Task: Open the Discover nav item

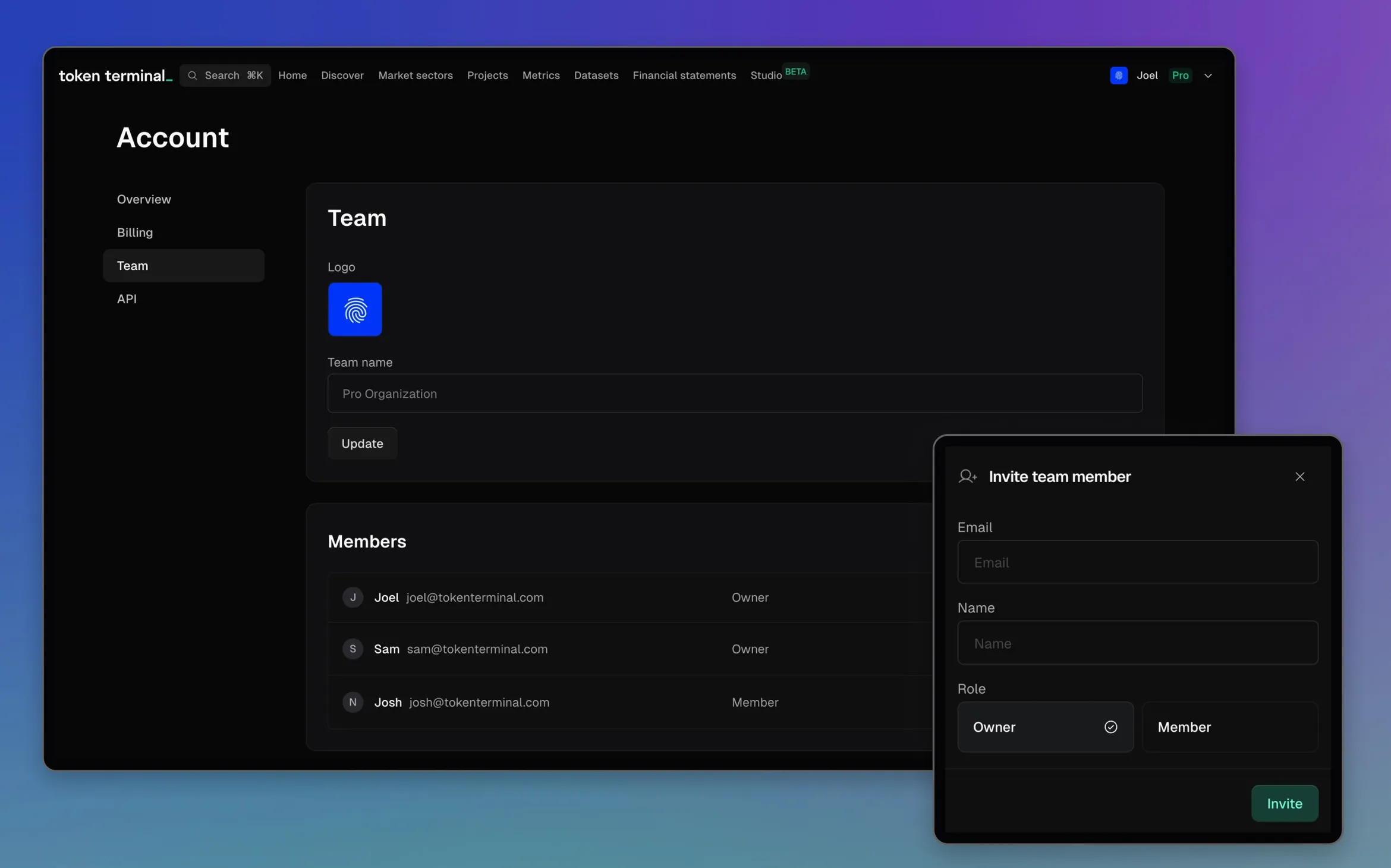Action: coord(342,76)
